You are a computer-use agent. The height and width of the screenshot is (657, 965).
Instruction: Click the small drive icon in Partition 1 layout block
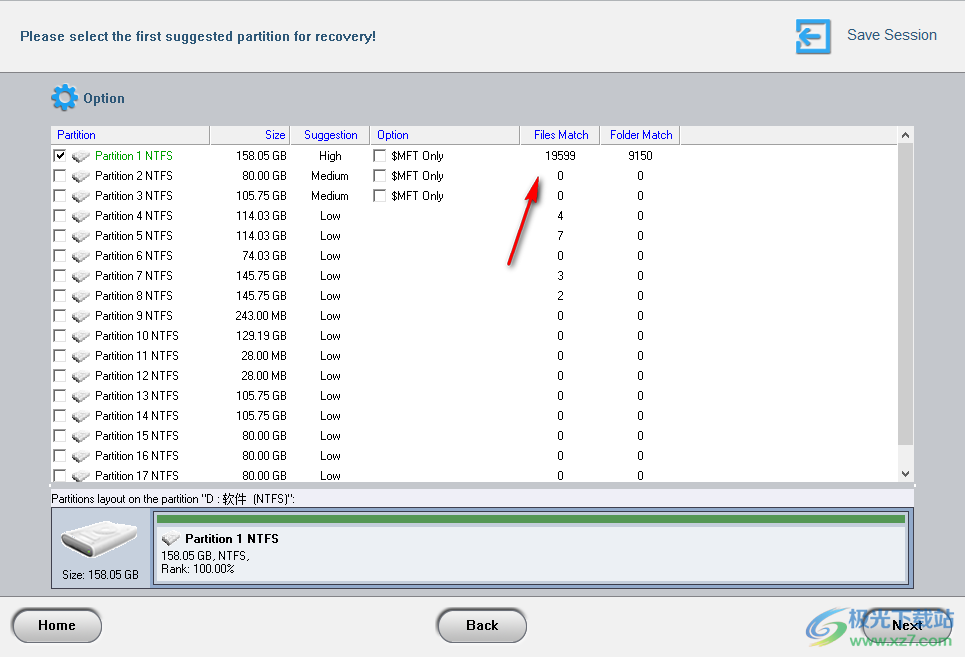[x=170, y=539]
